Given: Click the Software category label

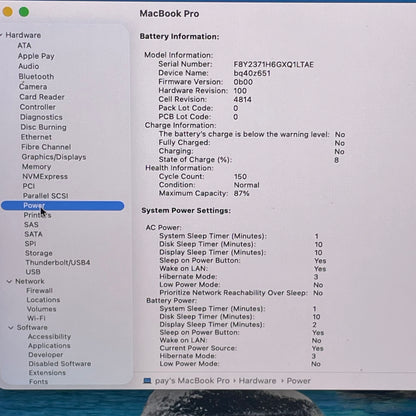Looking at the screenshot, I should point(32,327).
